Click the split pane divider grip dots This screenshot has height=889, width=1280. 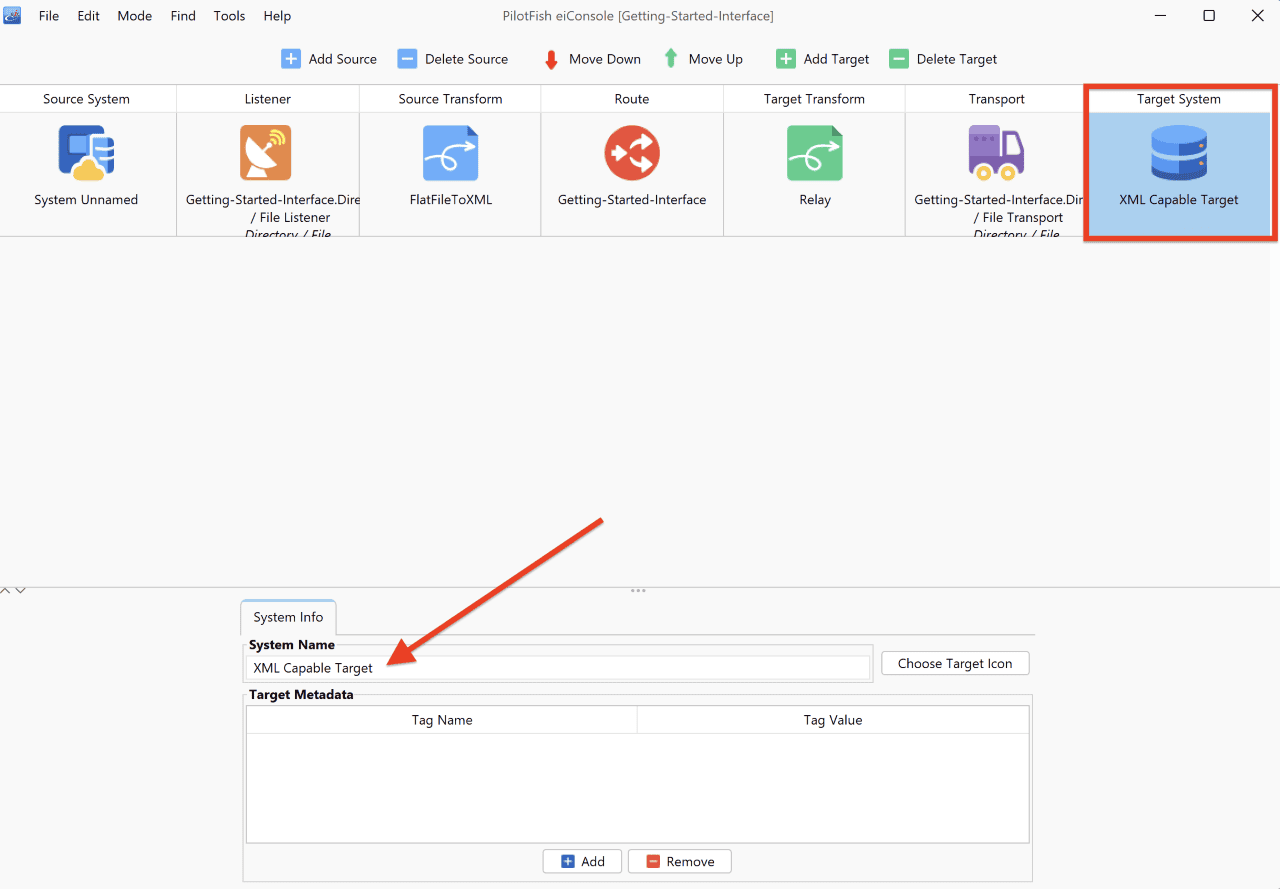click(x=638, y=590)
